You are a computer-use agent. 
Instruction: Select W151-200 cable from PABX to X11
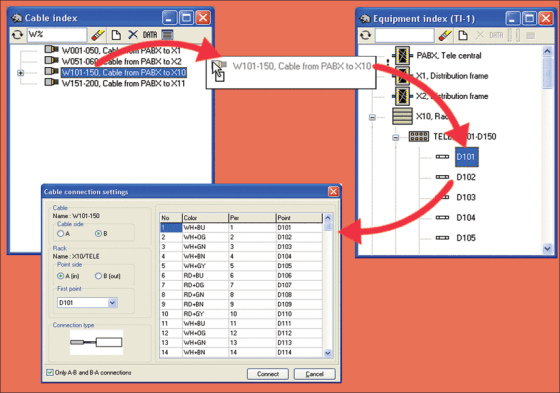123,84
